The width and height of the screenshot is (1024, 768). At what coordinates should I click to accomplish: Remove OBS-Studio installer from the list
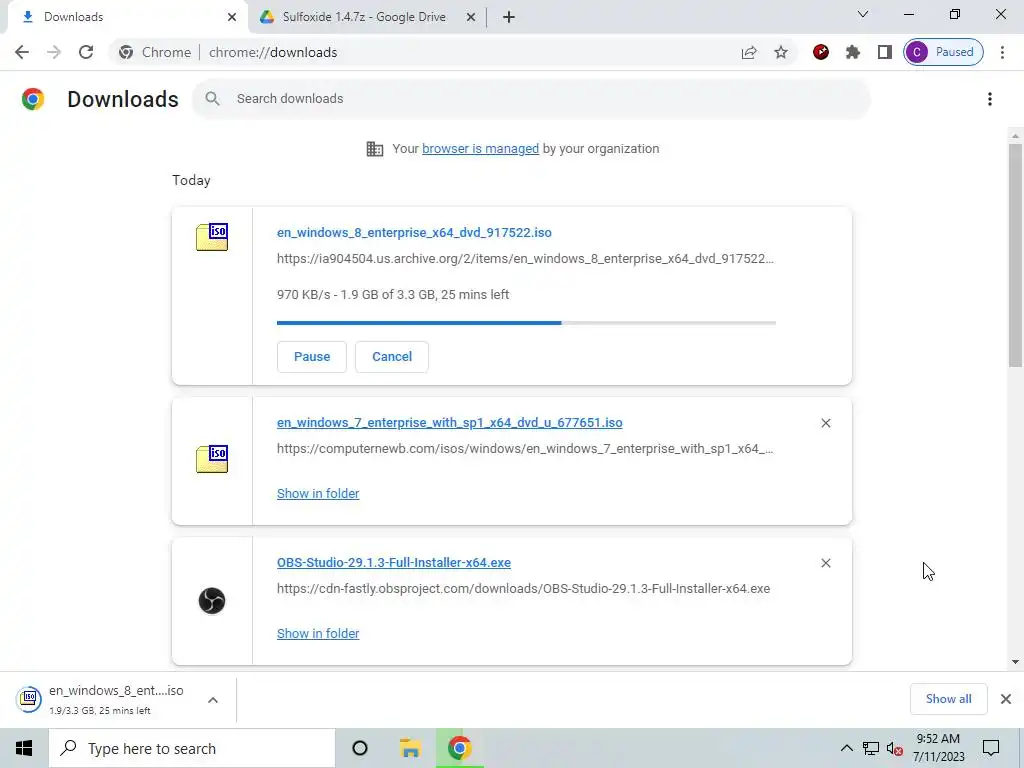coord(825,563)
